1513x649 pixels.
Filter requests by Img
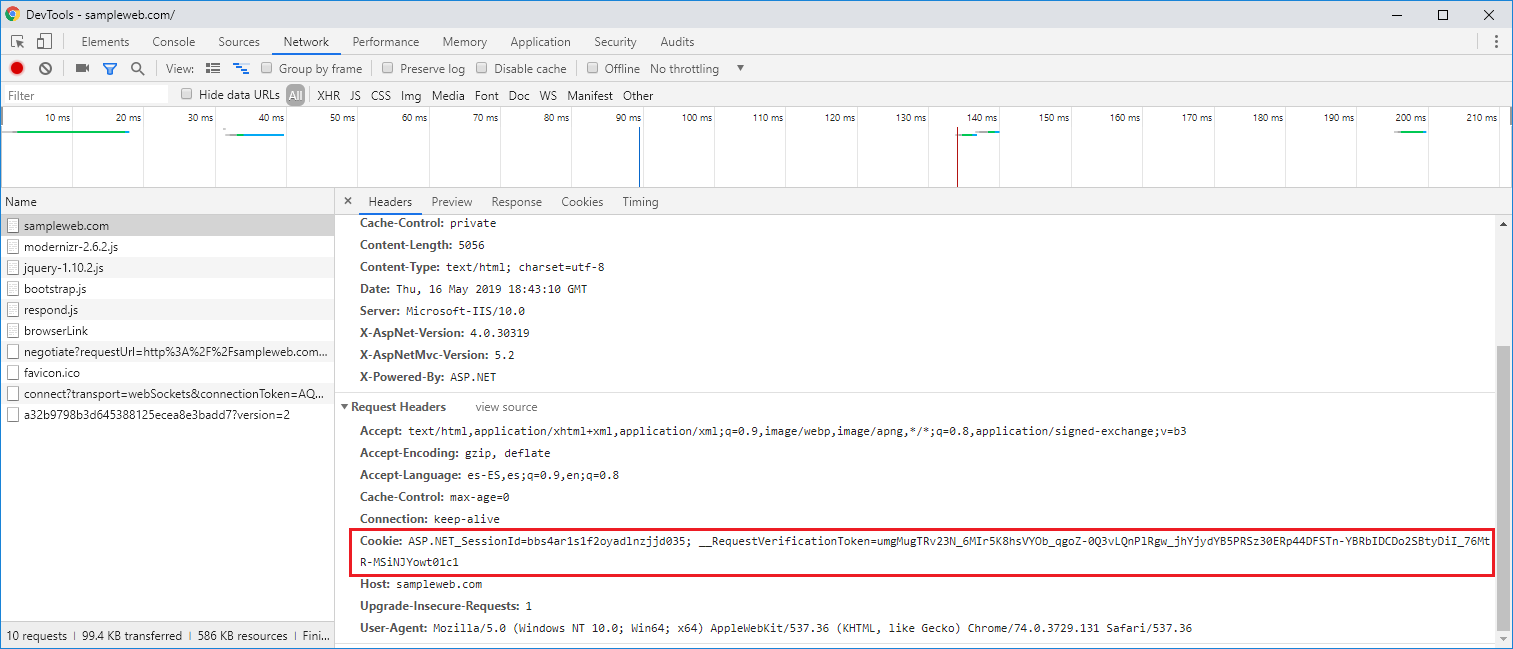click(x=411, y=96)
